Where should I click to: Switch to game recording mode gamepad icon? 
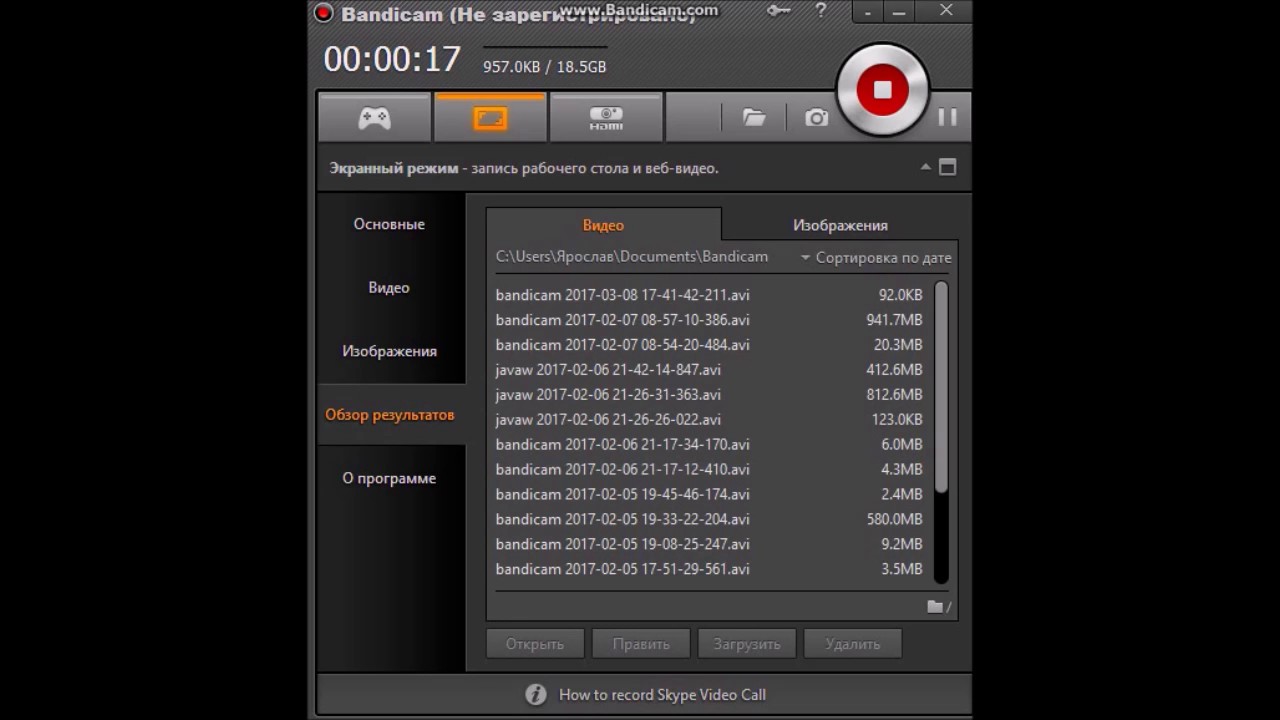point(375,118)
